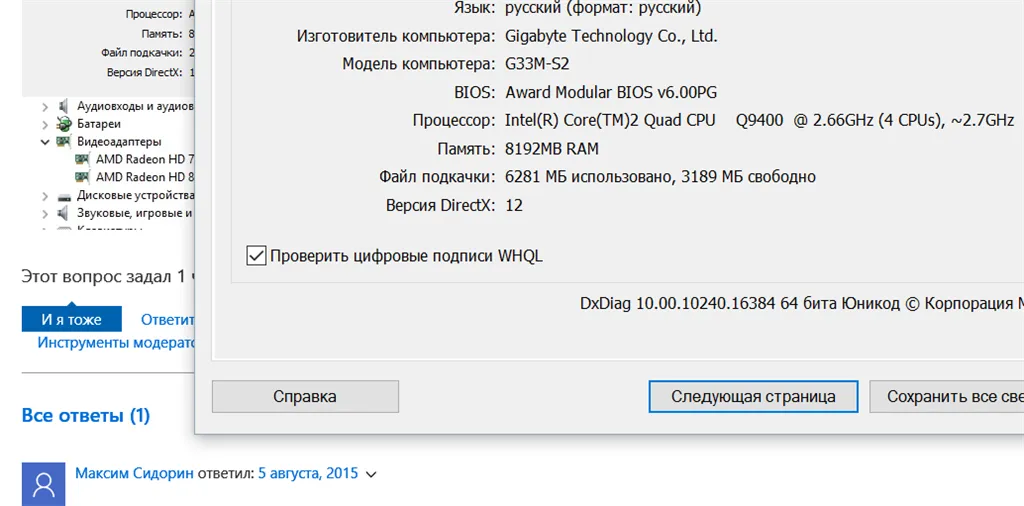Click the Видеоадаптеры display adapter icon
This screenshot has width=1024, height=506.
coord(64,142)
